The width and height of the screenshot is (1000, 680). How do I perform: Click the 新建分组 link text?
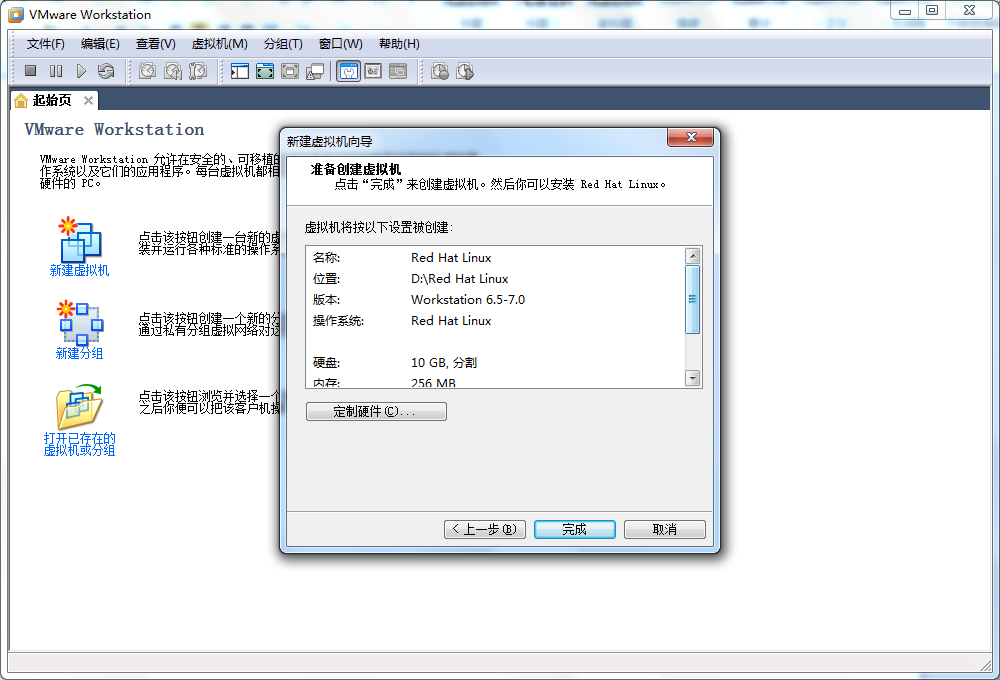(x=79, y=353)
